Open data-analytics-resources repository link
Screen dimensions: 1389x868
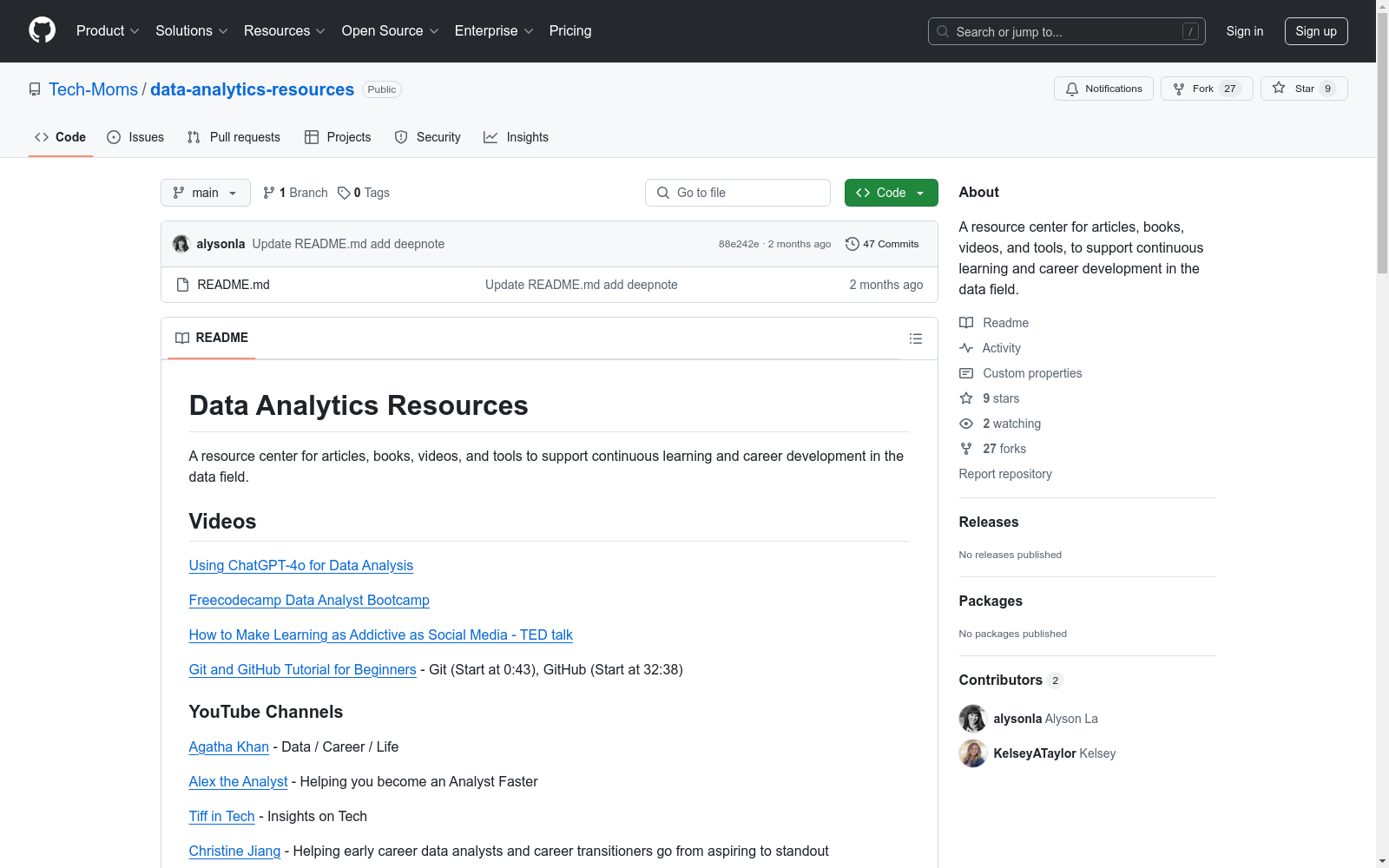tap(252, 89)
